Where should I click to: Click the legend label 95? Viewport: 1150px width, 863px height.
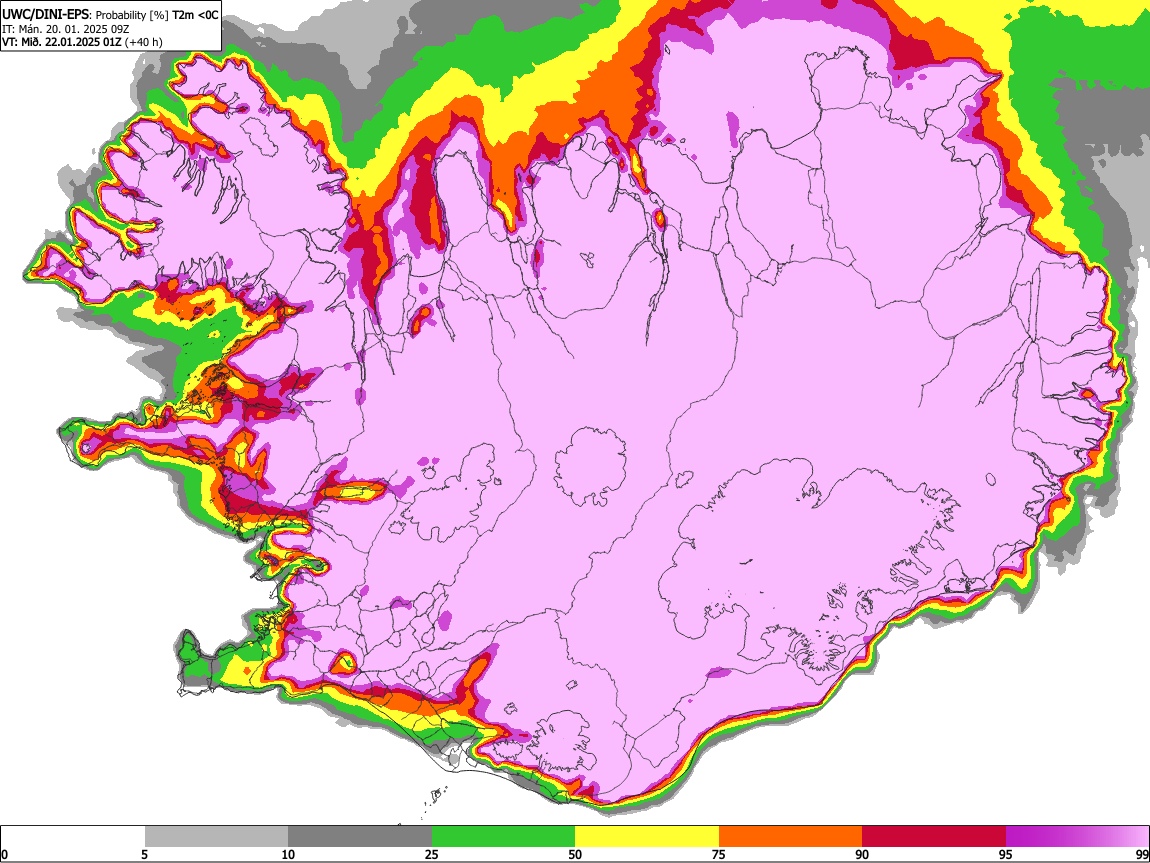coord(1006,855)
